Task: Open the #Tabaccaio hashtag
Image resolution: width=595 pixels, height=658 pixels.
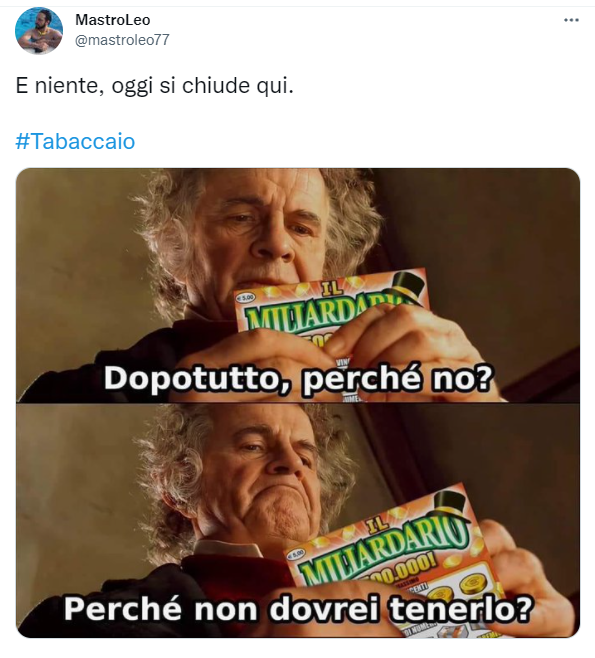Action: 75,141
